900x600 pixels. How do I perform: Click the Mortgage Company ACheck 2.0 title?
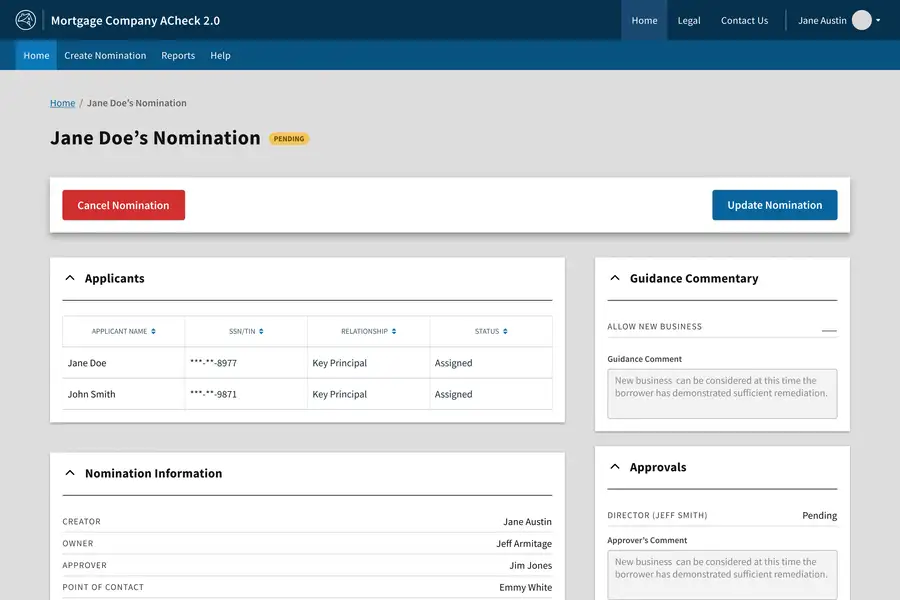[x=135, y=21]
